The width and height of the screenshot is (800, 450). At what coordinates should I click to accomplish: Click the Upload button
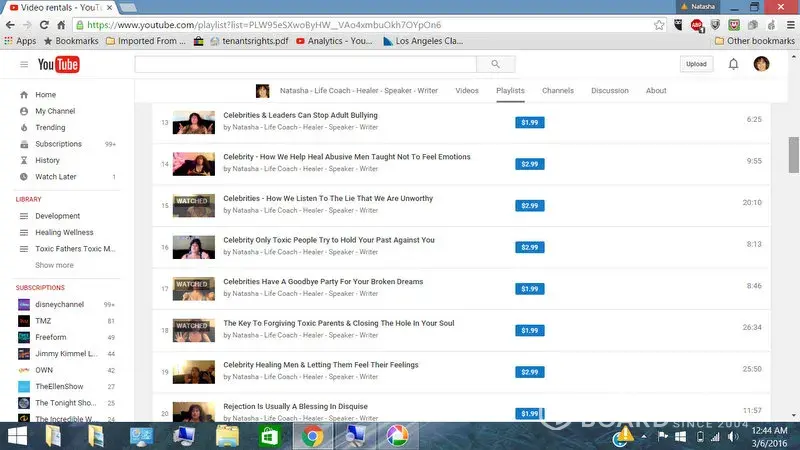(x=696, y=64)
